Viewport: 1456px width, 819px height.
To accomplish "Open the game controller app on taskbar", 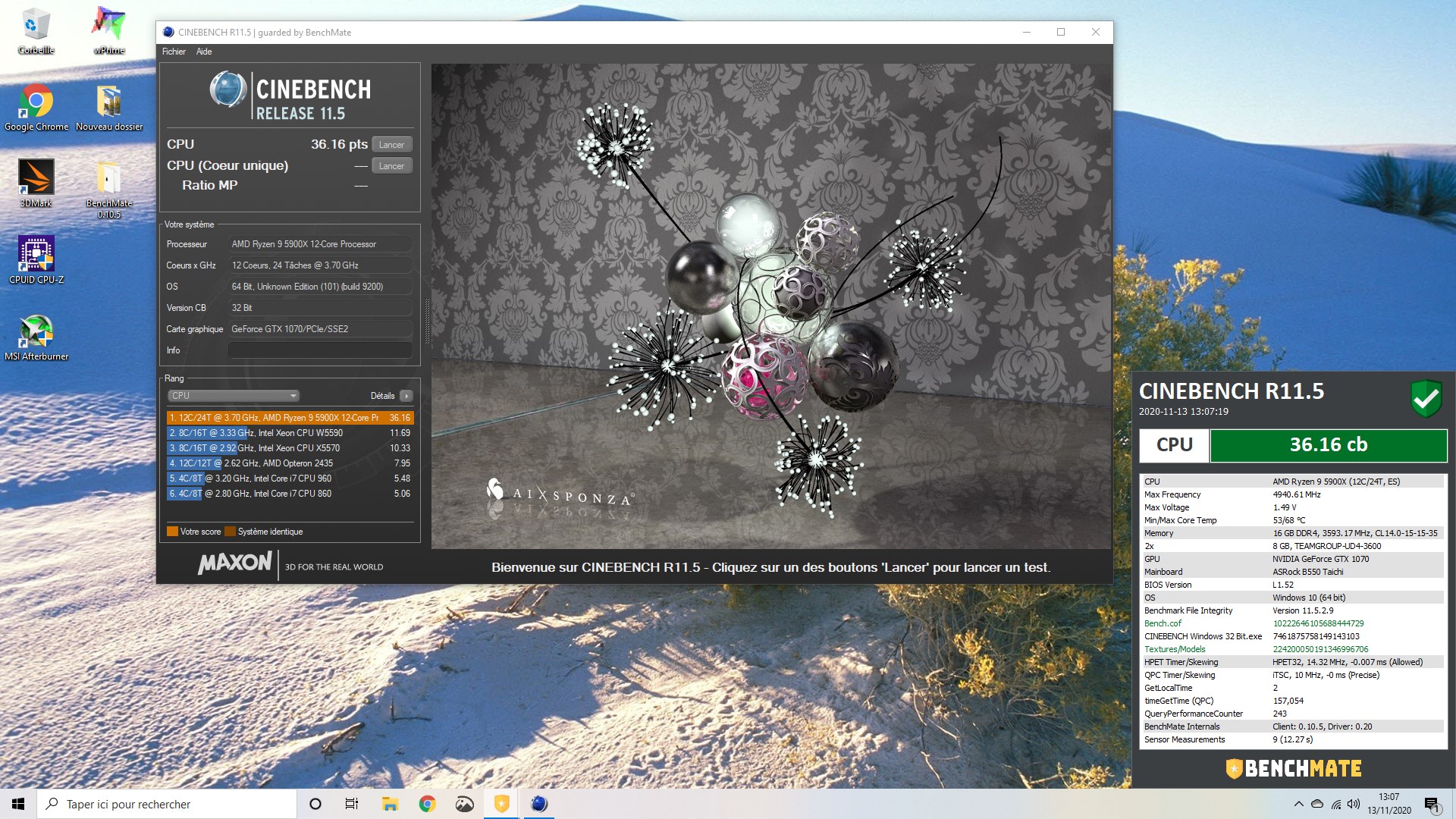I will coord(464,804).
